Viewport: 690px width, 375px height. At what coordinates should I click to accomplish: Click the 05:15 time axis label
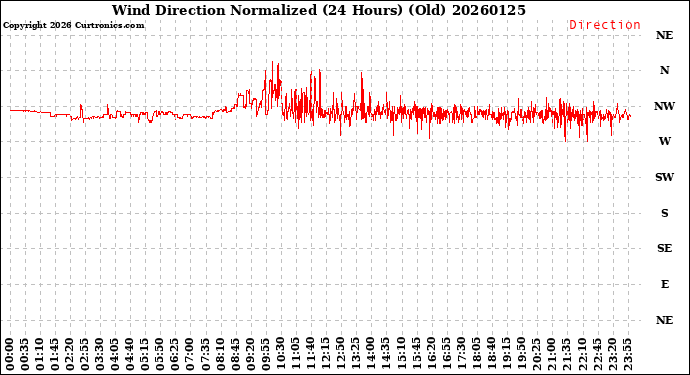click(x=145, y=355)
